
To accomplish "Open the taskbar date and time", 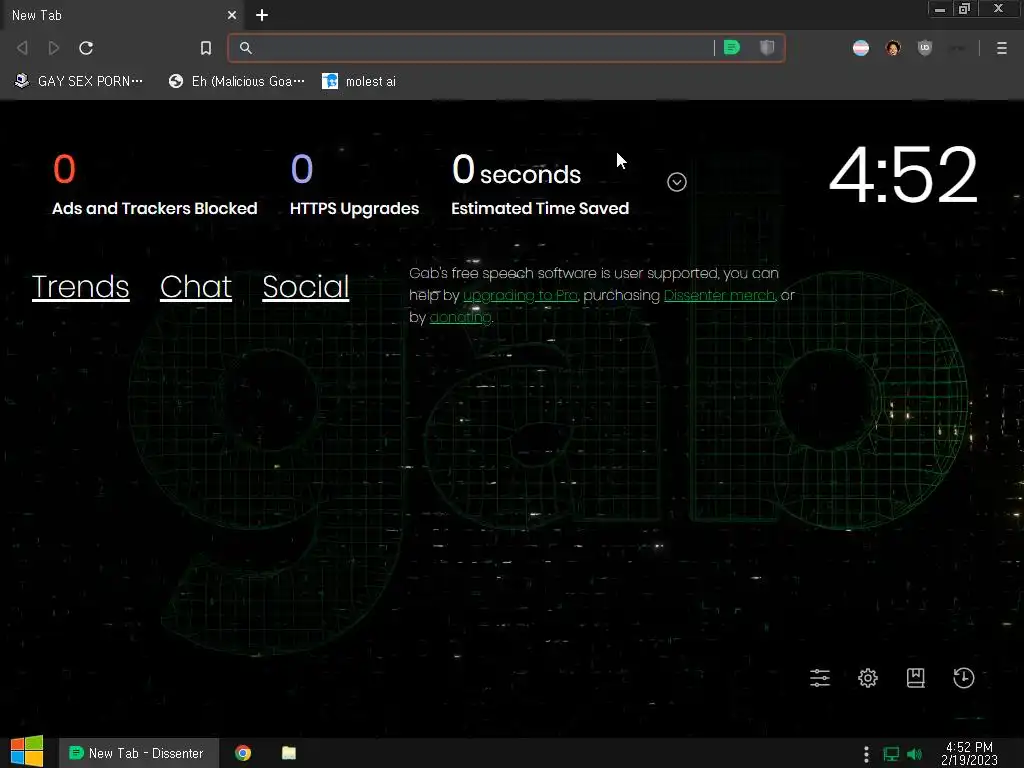I will 969,753.
